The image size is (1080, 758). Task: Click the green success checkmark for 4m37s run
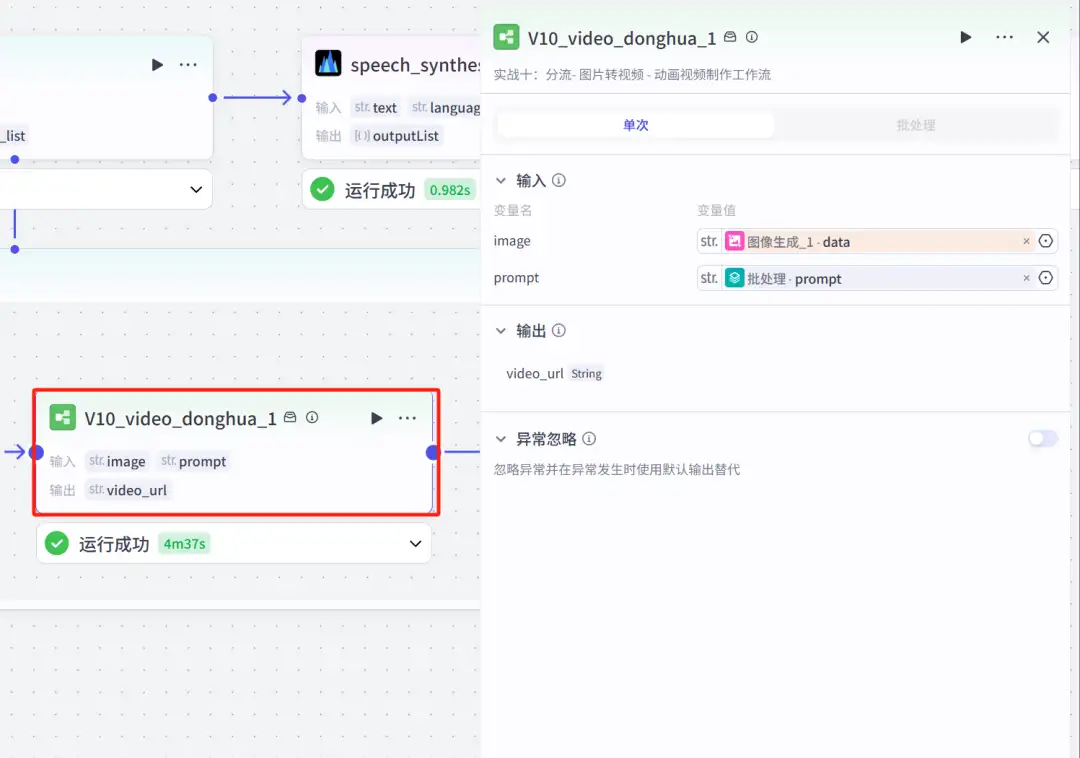(56, 544)
